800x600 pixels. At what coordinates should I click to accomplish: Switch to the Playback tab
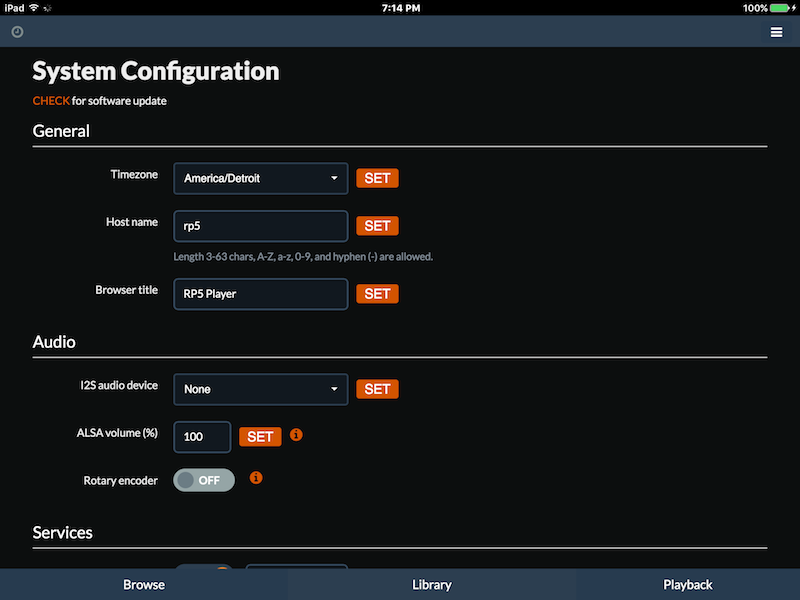688,585
